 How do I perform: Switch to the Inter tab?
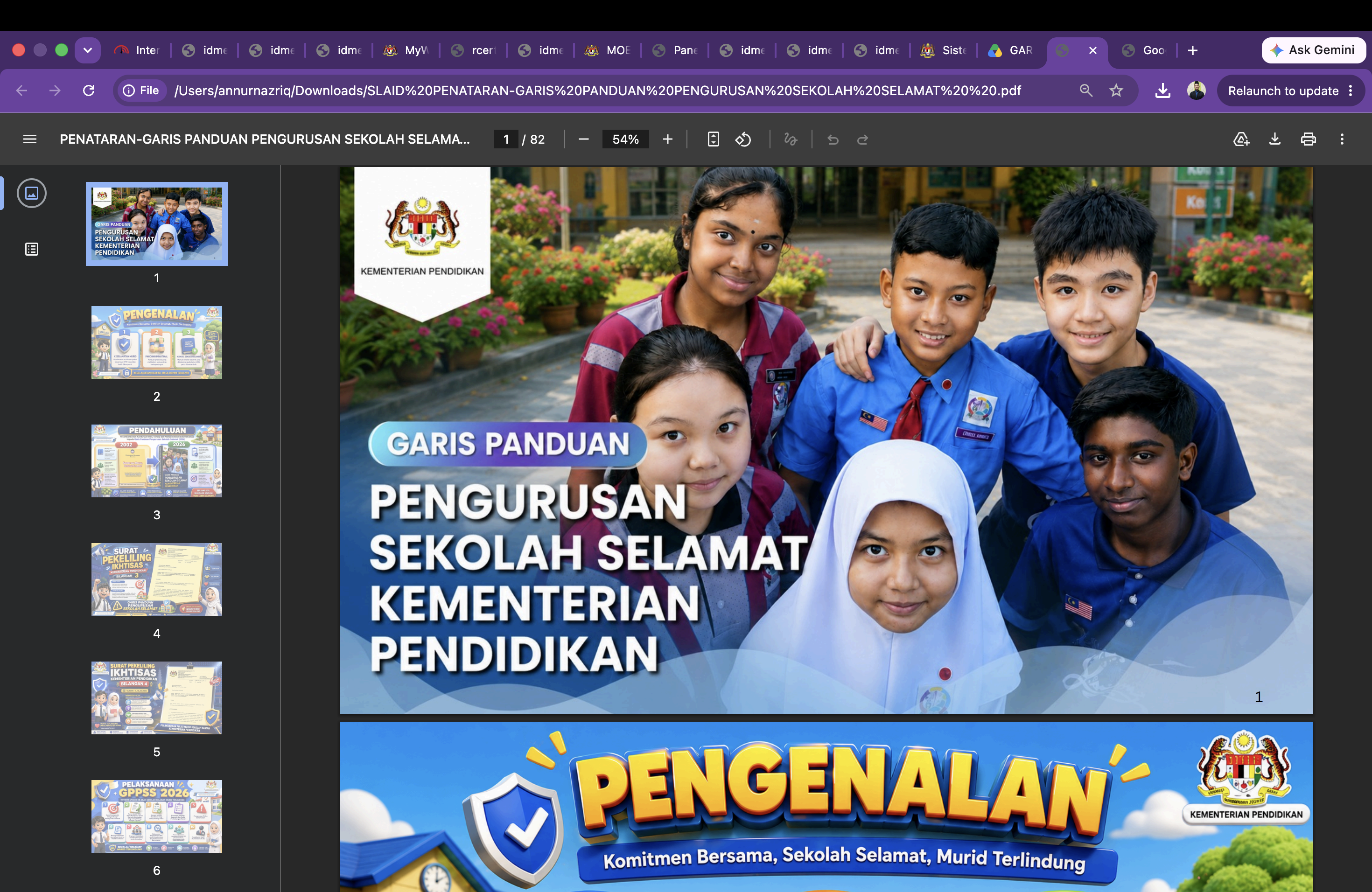point(137,50)
